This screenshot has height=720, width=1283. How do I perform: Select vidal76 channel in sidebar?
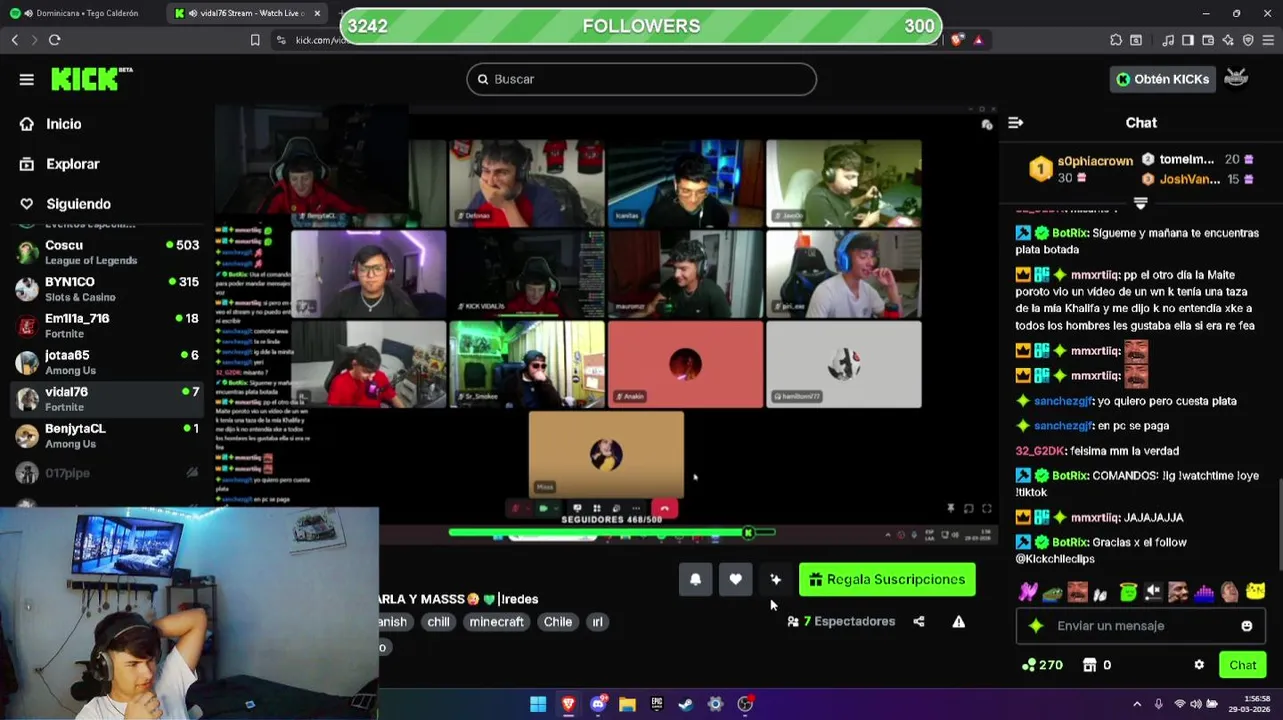tap(107, 399)
